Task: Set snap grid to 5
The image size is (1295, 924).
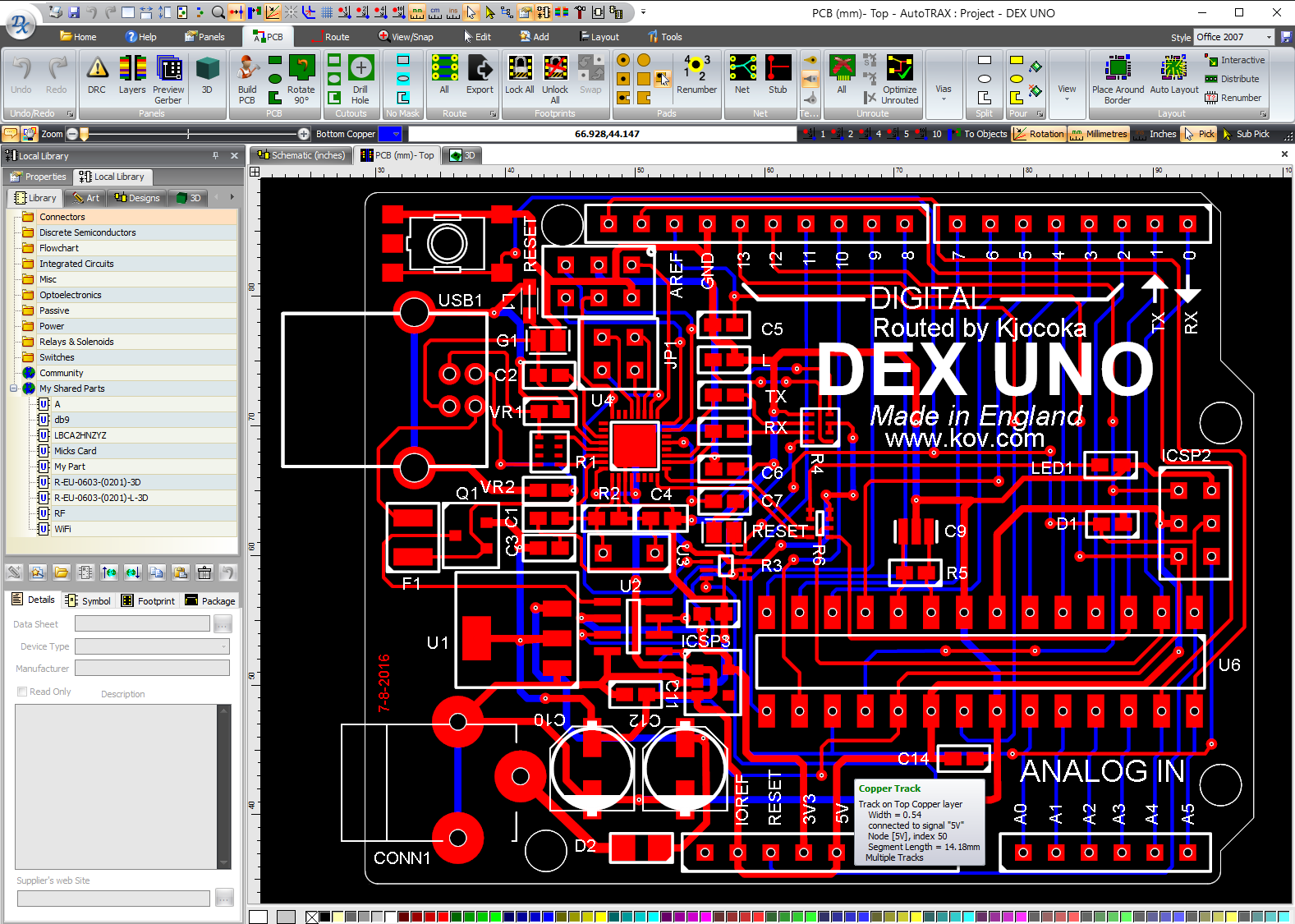Action: [x=898, y=134]
